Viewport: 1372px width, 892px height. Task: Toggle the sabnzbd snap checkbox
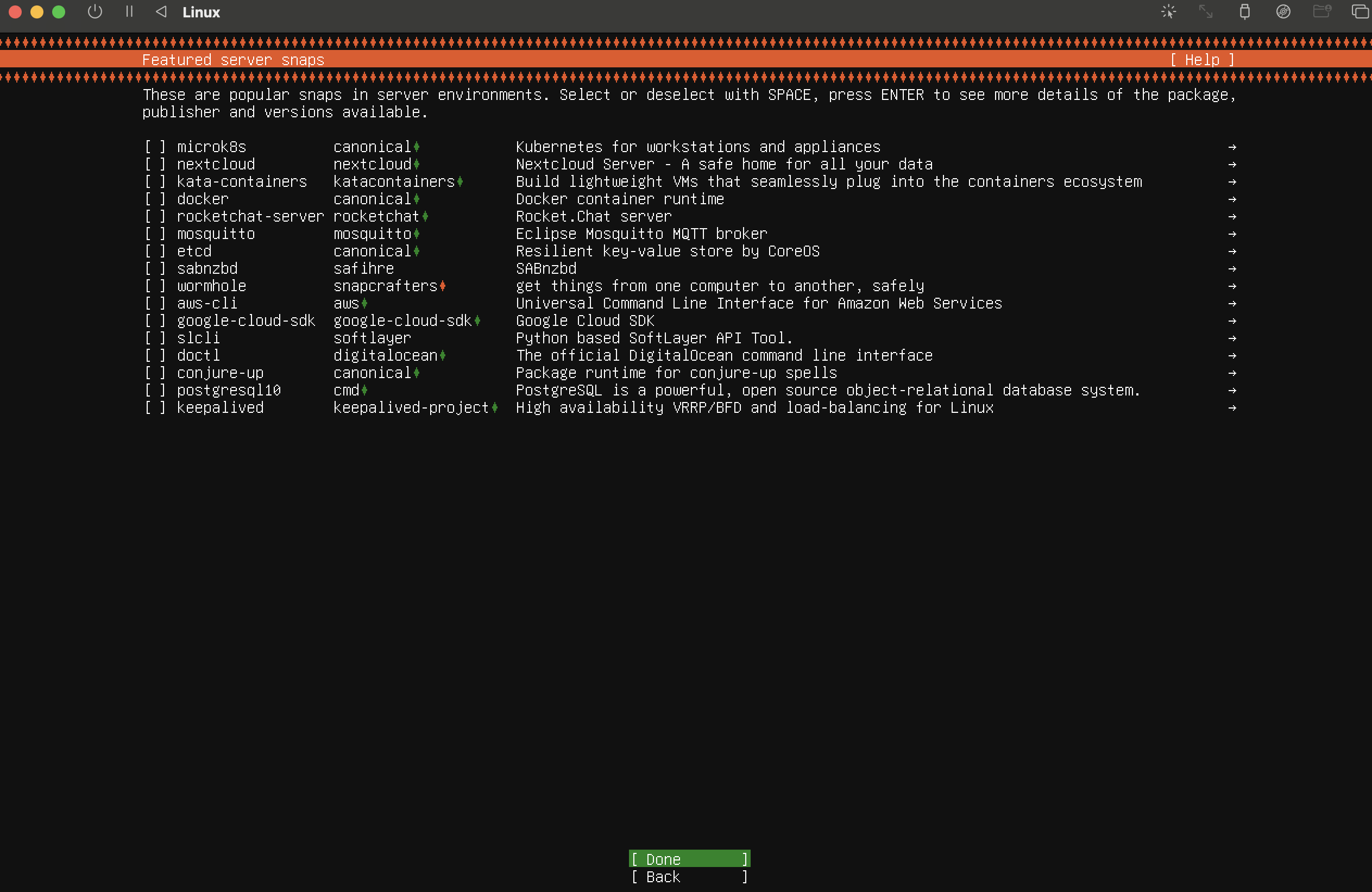tap(155, 269)
